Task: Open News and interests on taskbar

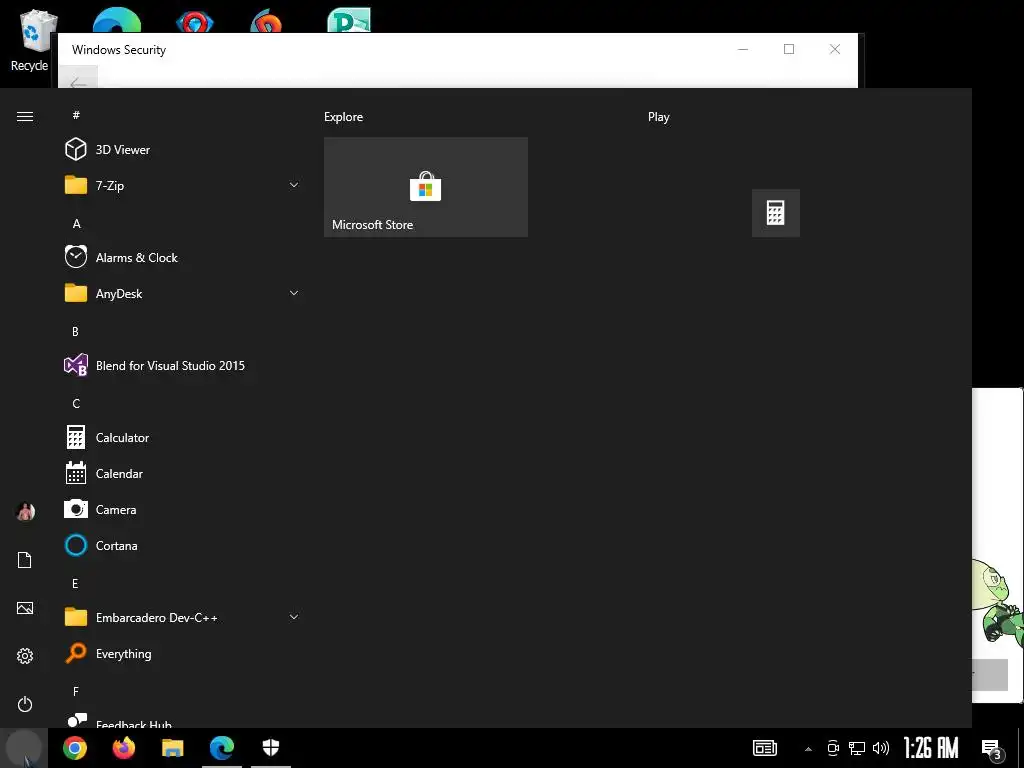Action: coord(765,748)
